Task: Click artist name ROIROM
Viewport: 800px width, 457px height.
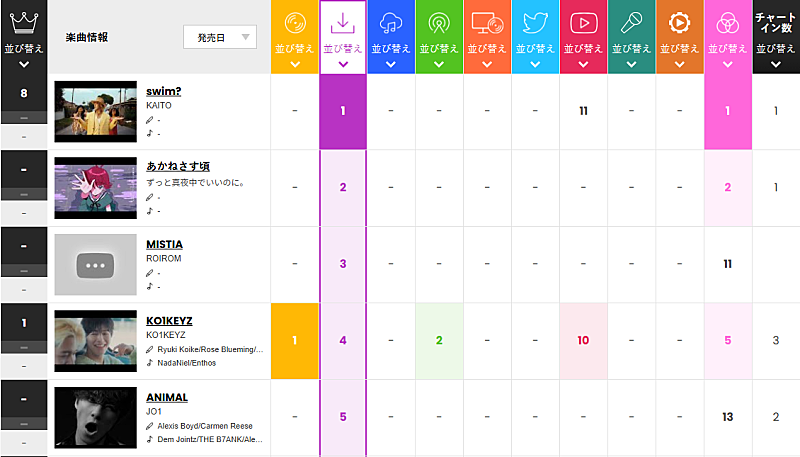Action: [x=164, y=259]
